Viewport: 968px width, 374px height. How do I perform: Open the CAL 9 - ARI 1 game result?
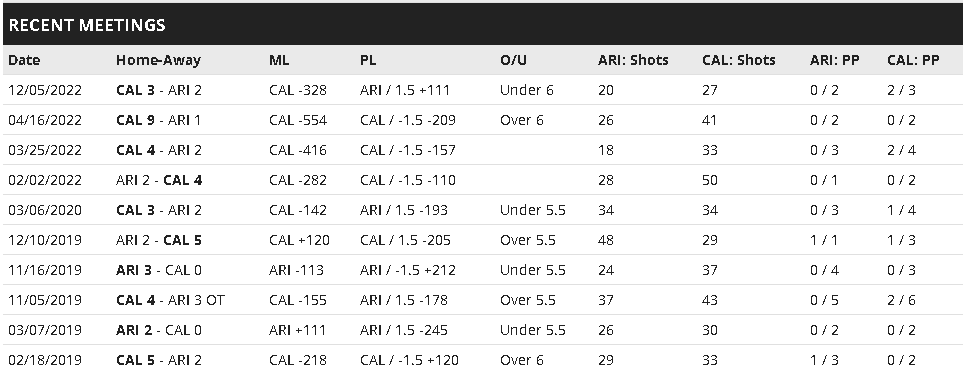pyautogui.click(x=158, y=120)
